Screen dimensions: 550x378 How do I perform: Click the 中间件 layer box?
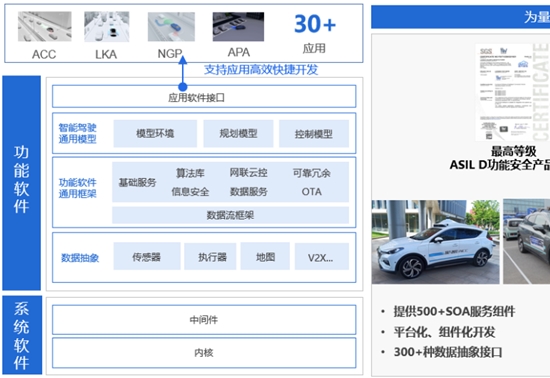click(204, 320)
